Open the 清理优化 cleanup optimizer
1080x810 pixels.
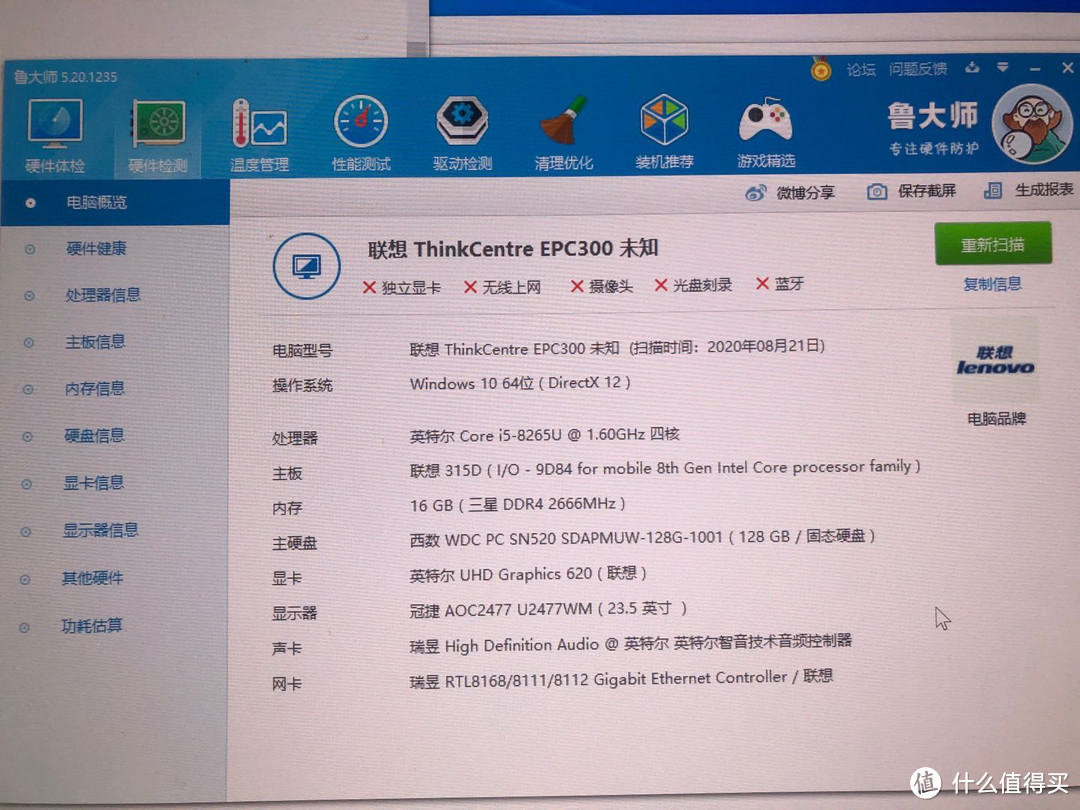click(563, 130)
